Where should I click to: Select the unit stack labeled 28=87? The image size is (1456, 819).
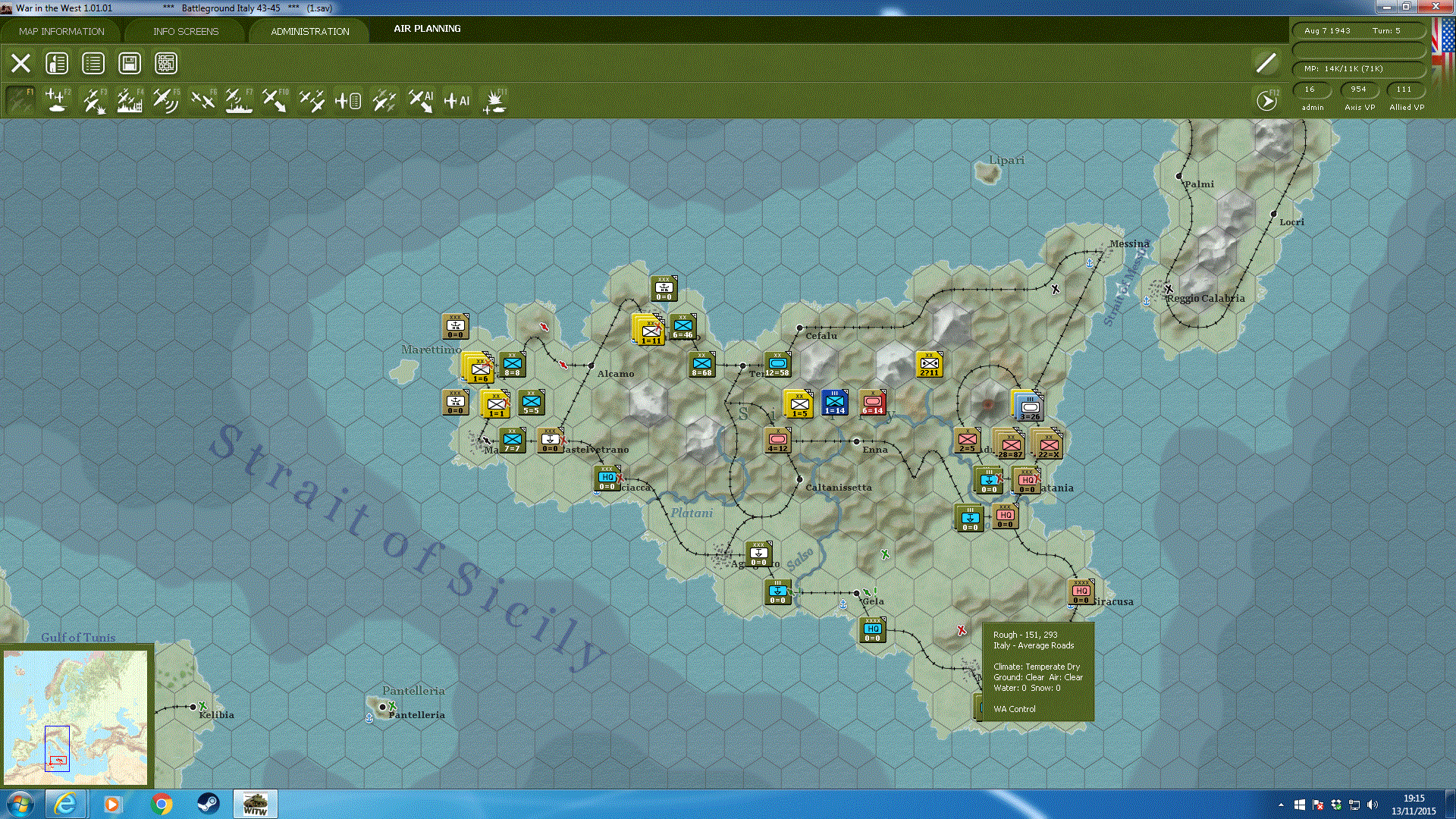(x=1009, y=444)
